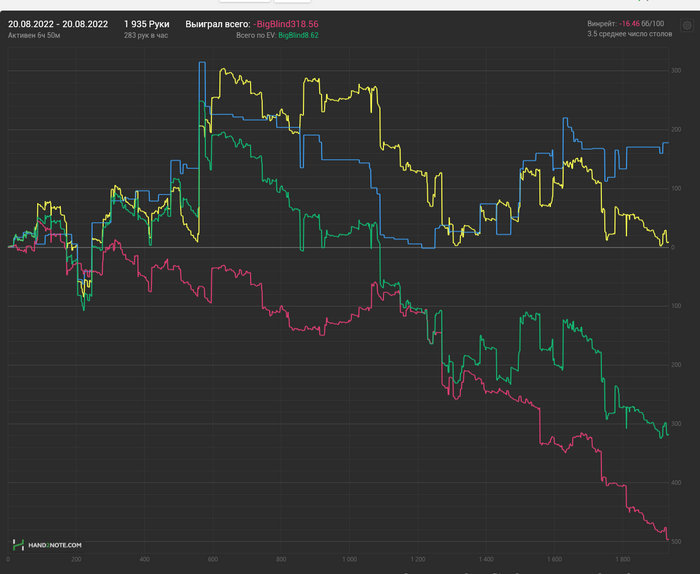Click the BigBlind8.62 EV value
This screenshot has height=574, width=700.
[x=298, y=35]
